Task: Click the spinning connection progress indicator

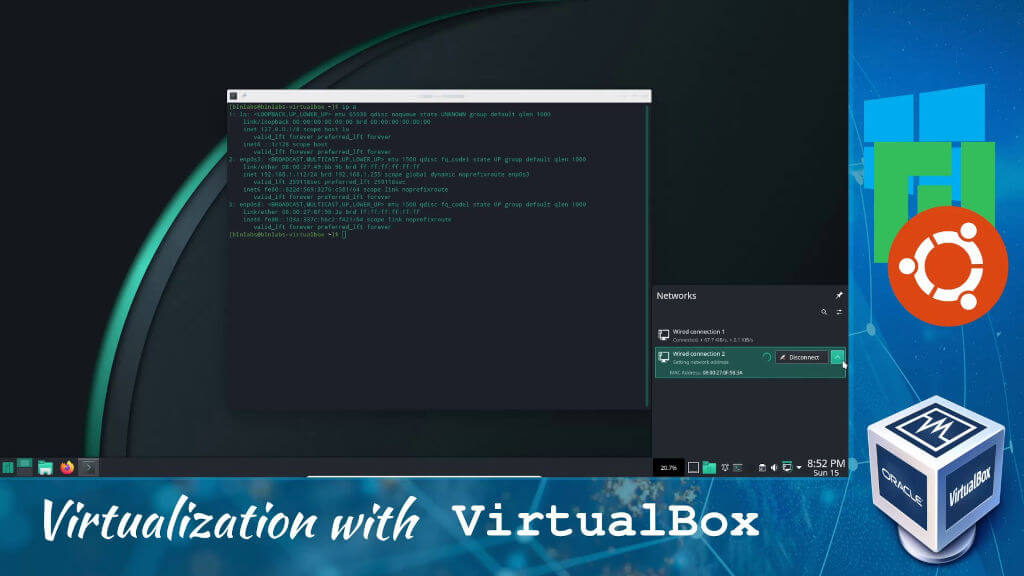Action: (767, 358)
